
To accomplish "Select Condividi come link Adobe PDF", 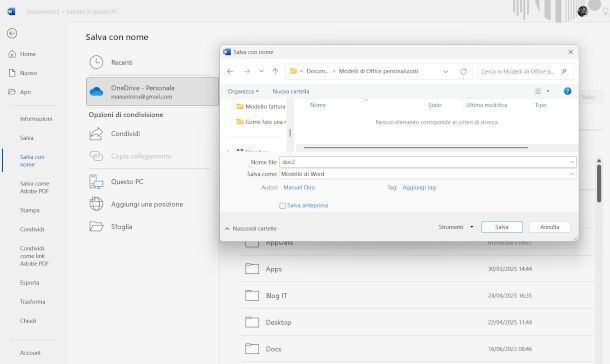I will [34, 256].
